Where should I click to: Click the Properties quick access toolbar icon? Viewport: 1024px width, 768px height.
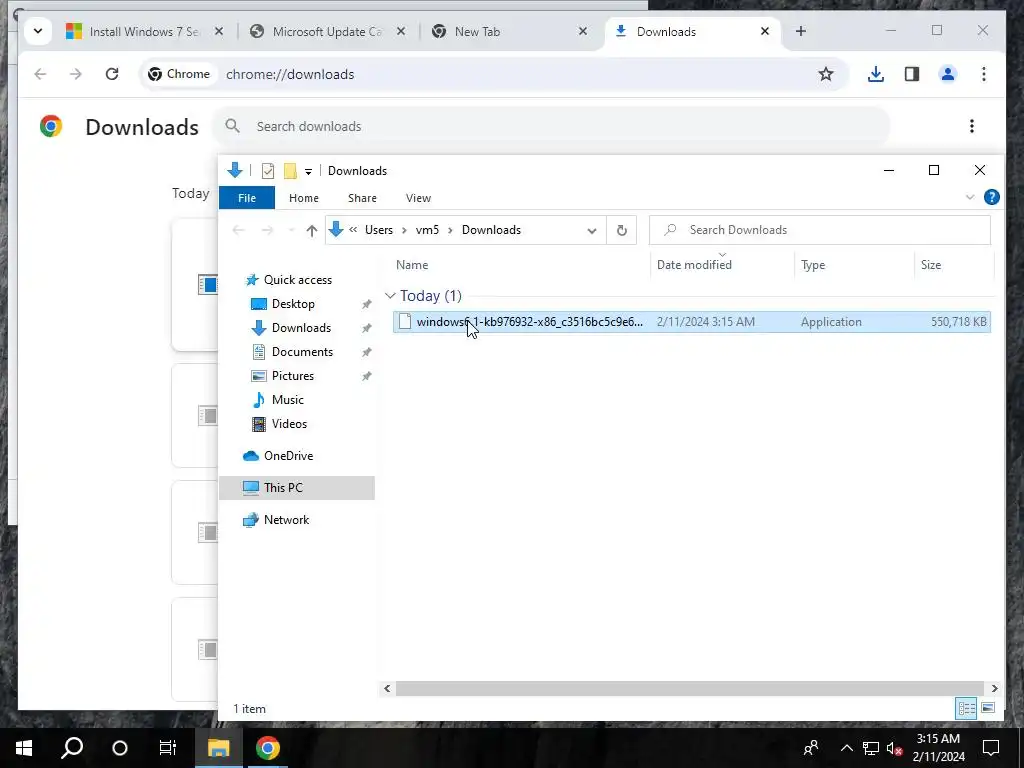pyautogui.click(x=268, y=171)
